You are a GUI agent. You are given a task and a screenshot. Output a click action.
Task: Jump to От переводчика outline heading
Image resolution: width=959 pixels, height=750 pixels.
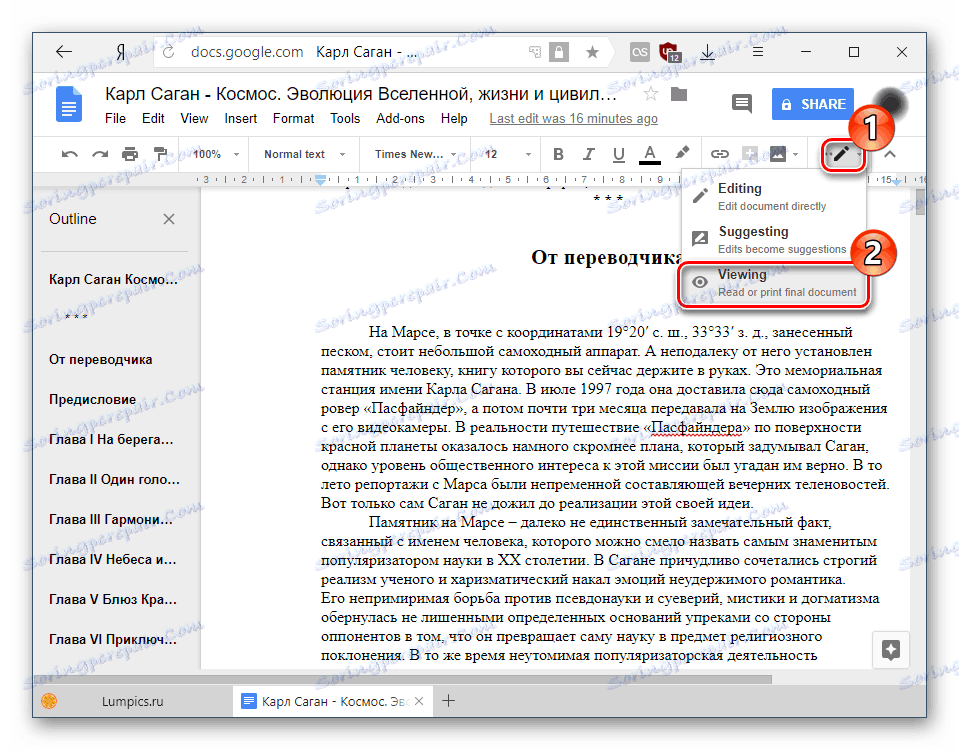[100, 360]
